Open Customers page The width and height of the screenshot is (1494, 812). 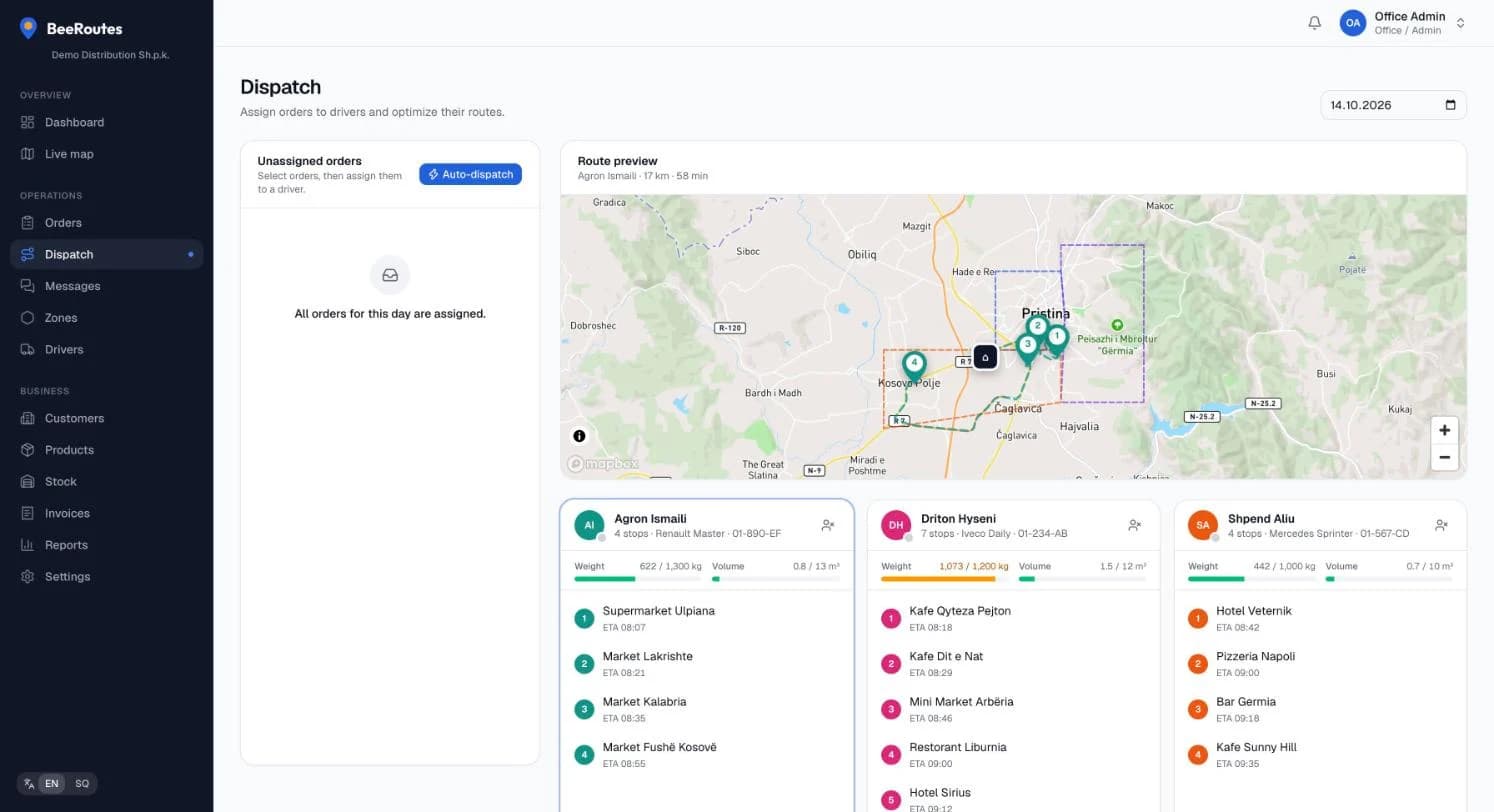click(x=106, y=418)
